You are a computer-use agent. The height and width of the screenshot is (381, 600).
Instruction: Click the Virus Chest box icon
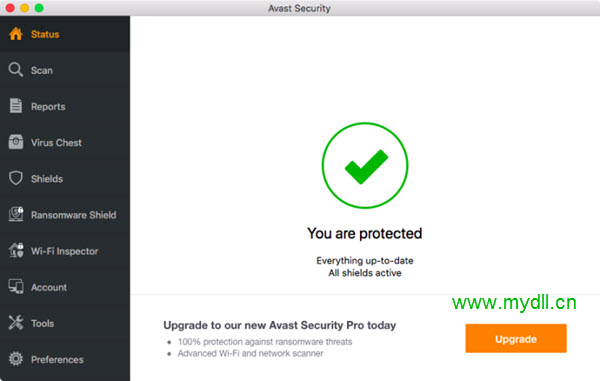click(16, 142)
